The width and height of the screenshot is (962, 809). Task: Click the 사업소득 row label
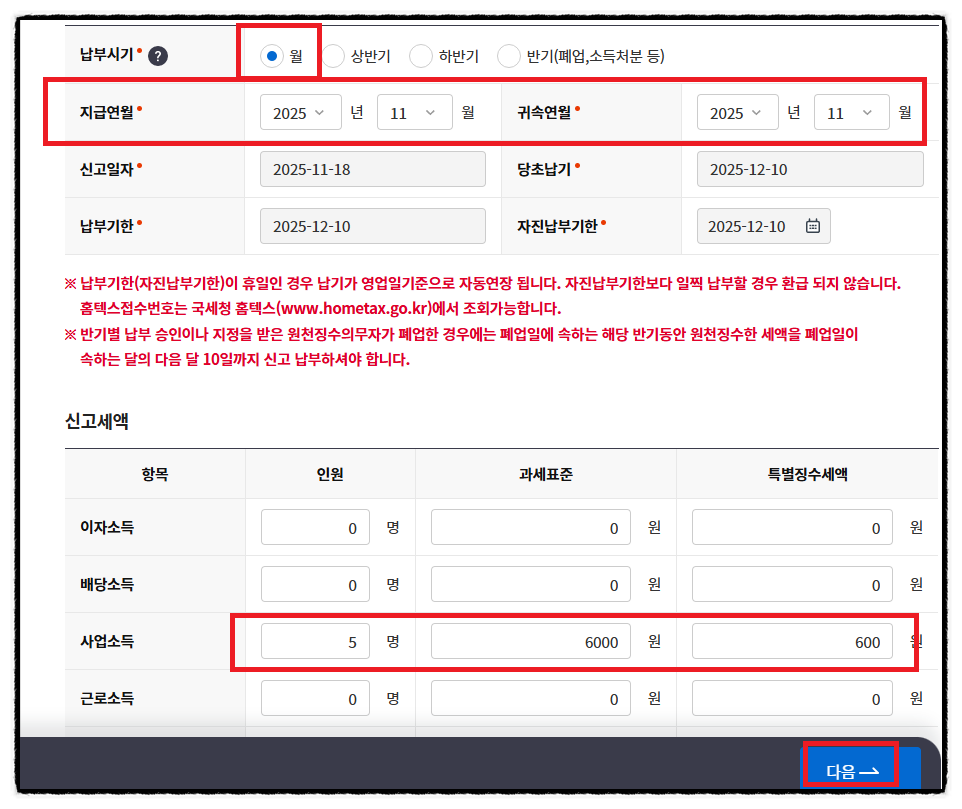coord(107,642)
